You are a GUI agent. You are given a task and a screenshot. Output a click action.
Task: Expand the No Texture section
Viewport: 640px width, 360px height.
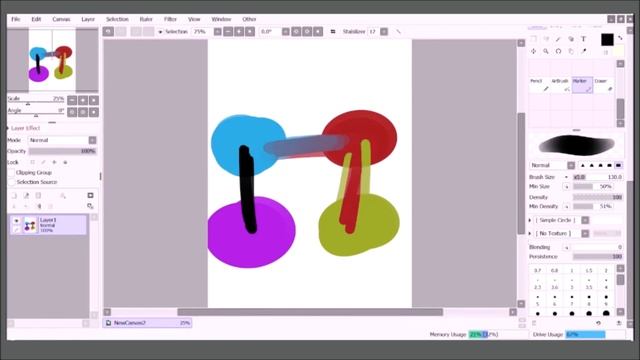click(x=530, y=233)
